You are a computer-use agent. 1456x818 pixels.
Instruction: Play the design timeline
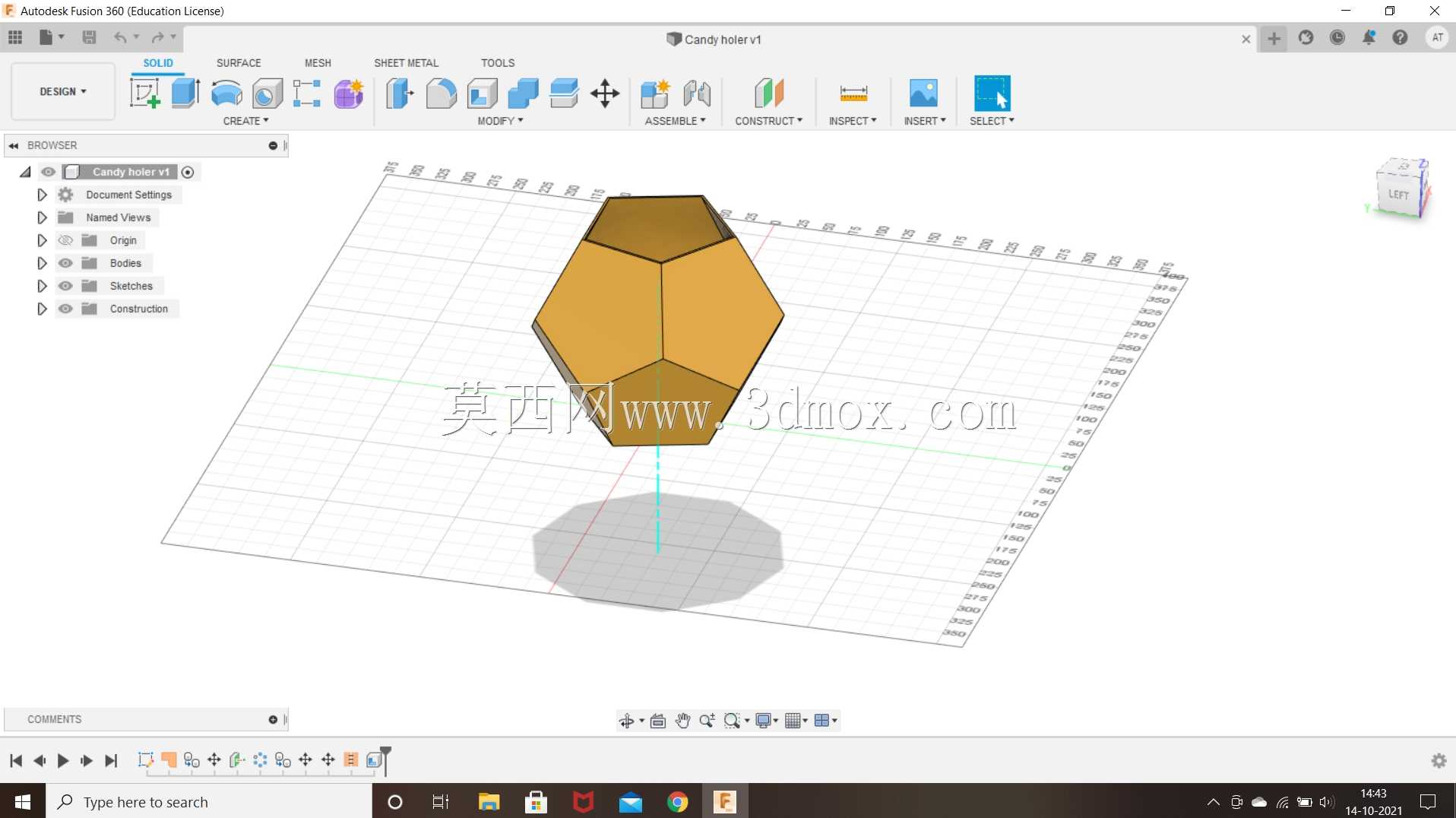click(x=63, y=760)
